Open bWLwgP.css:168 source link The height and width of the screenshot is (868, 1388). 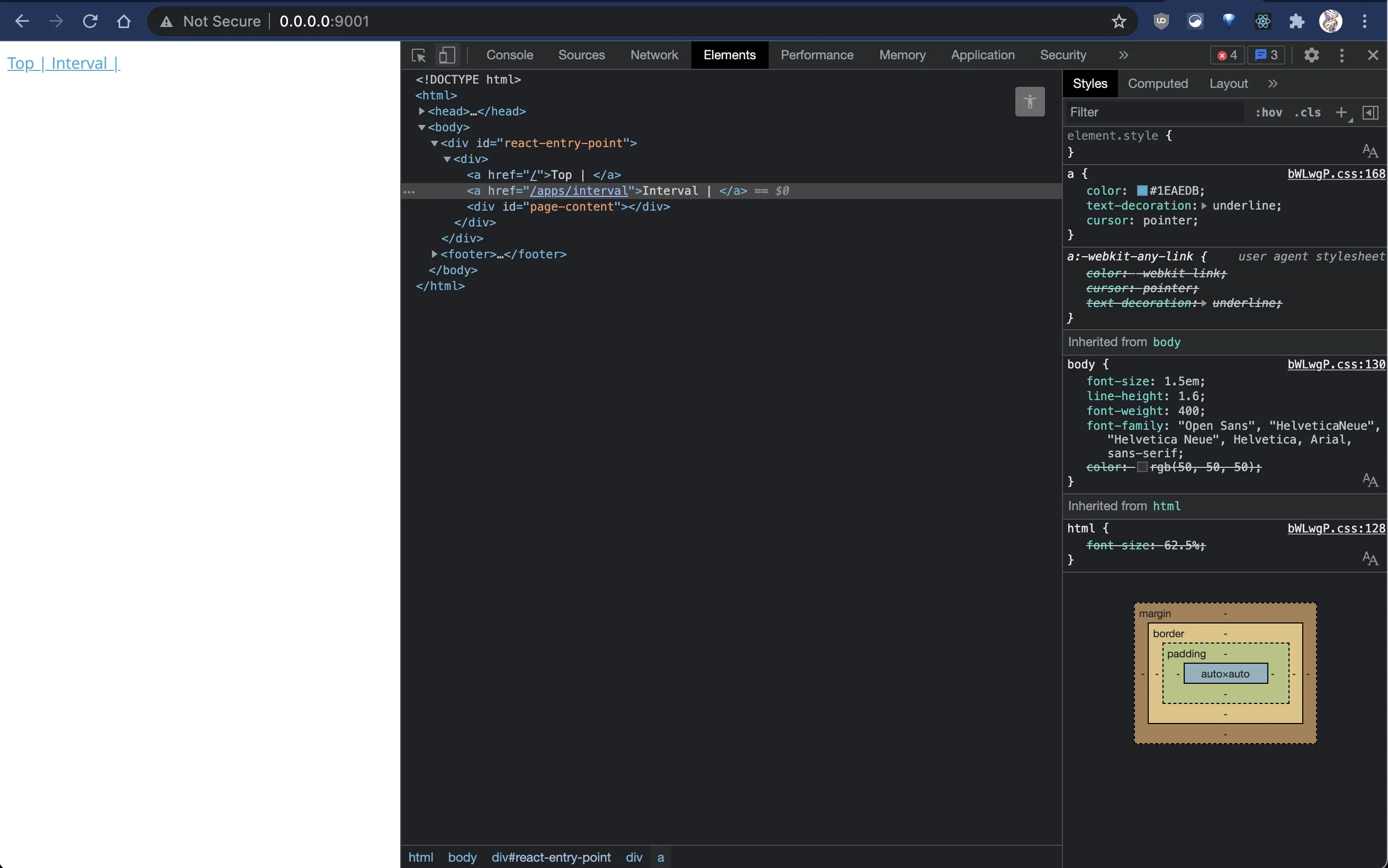point(1336,174)
